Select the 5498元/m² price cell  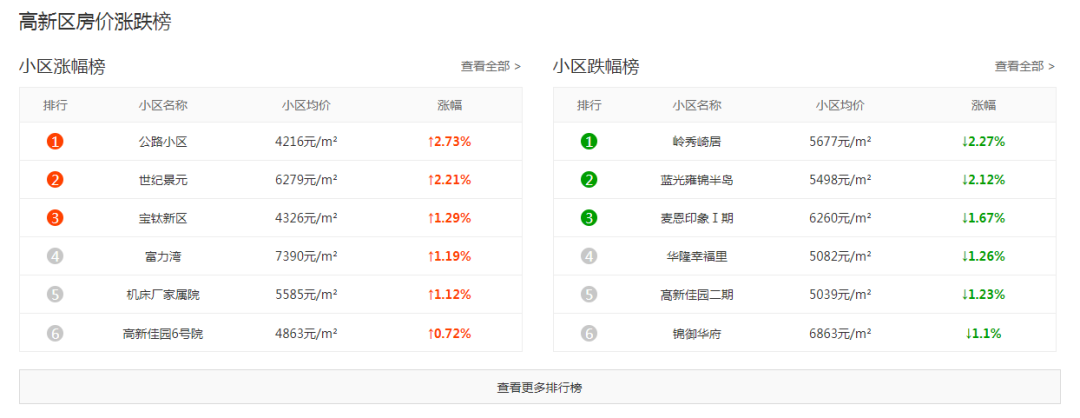[840, 180]
